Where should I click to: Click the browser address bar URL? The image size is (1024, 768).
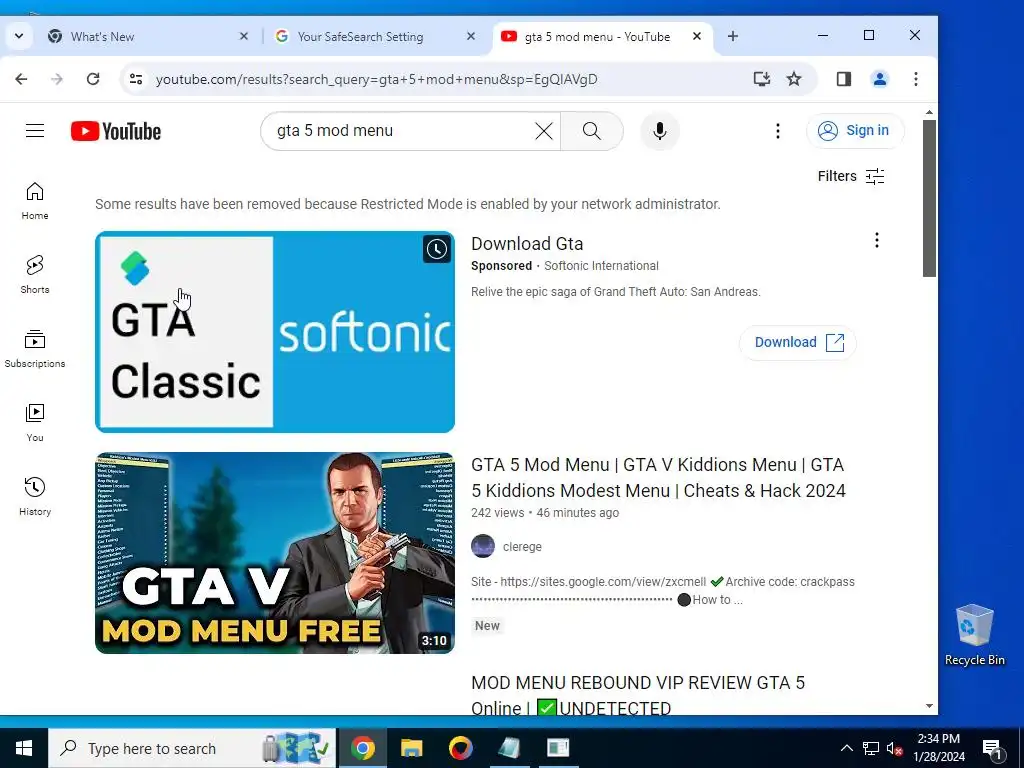click(376, 79)
